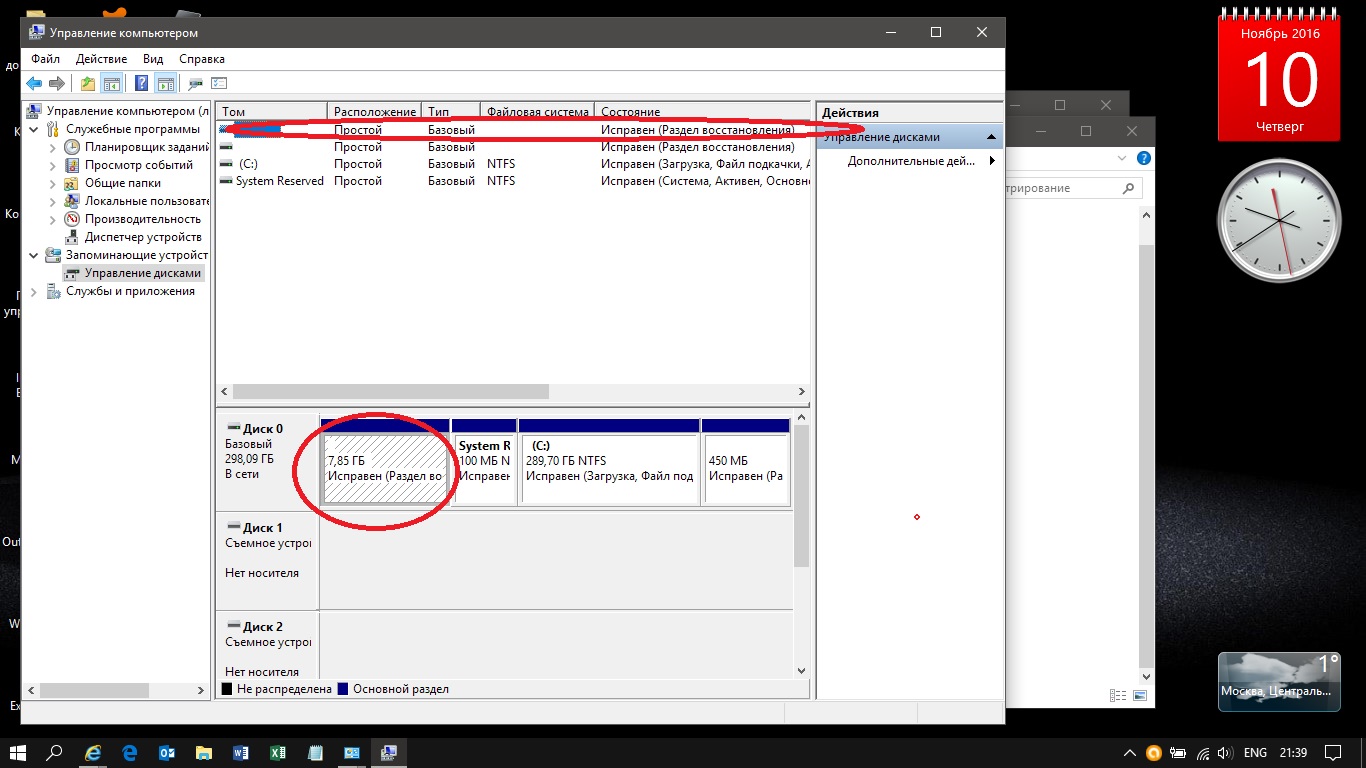Viewport: 1366px width, 768px height.
Task: Click the disk settings checklist toolbar icon
Action: 219,84
